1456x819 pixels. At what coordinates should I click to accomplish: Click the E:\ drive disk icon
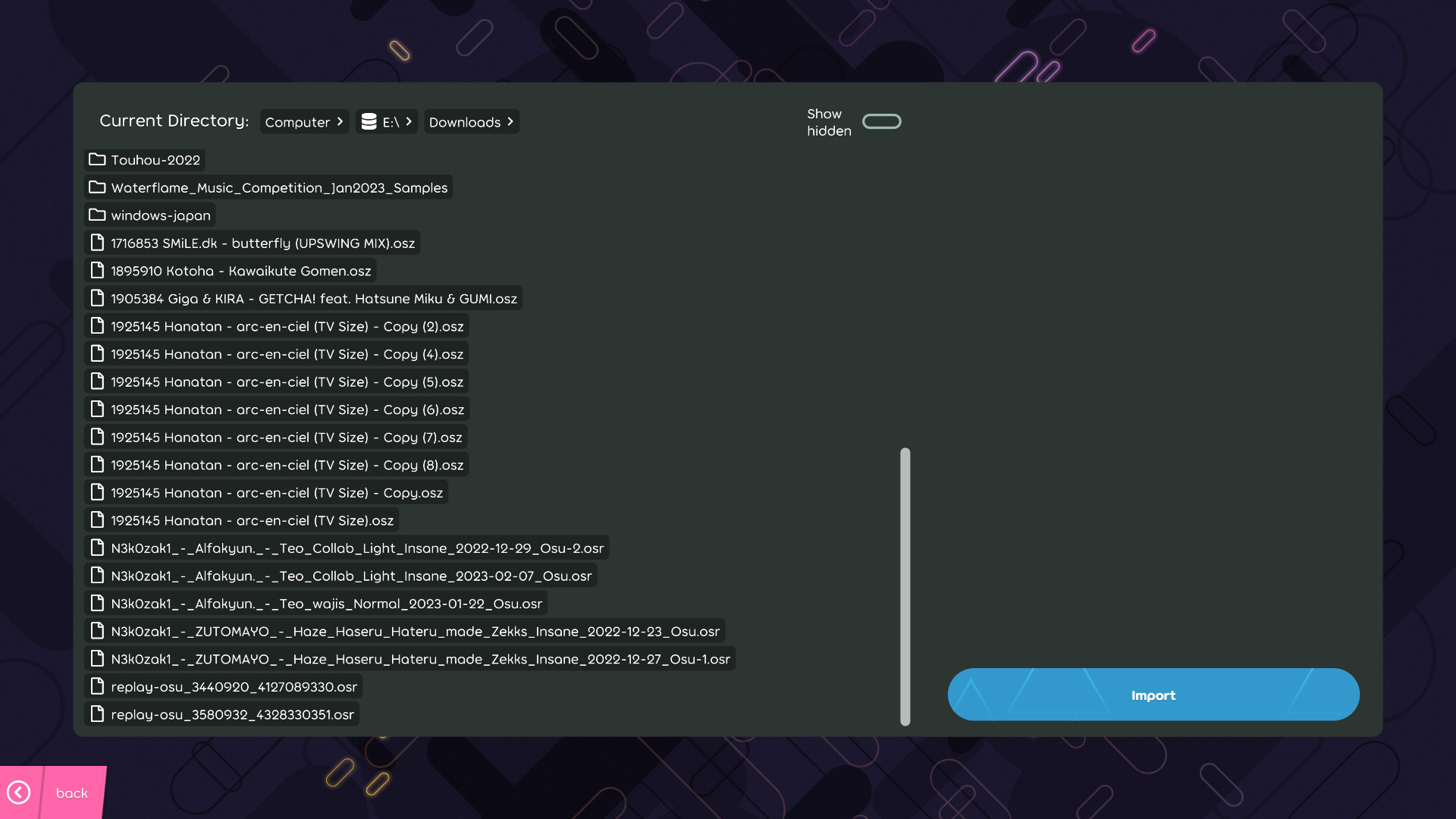pos(369,121)
